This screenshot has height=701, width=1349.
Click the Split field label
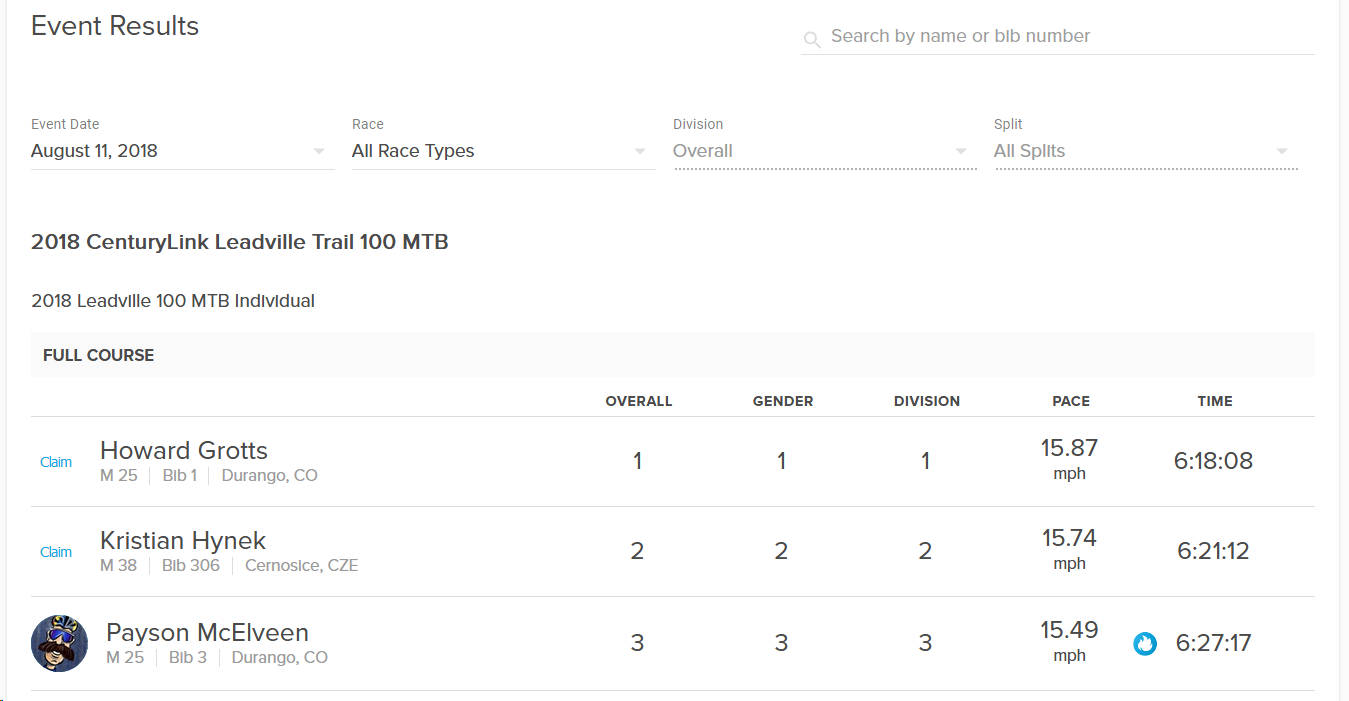point(1008,125)
